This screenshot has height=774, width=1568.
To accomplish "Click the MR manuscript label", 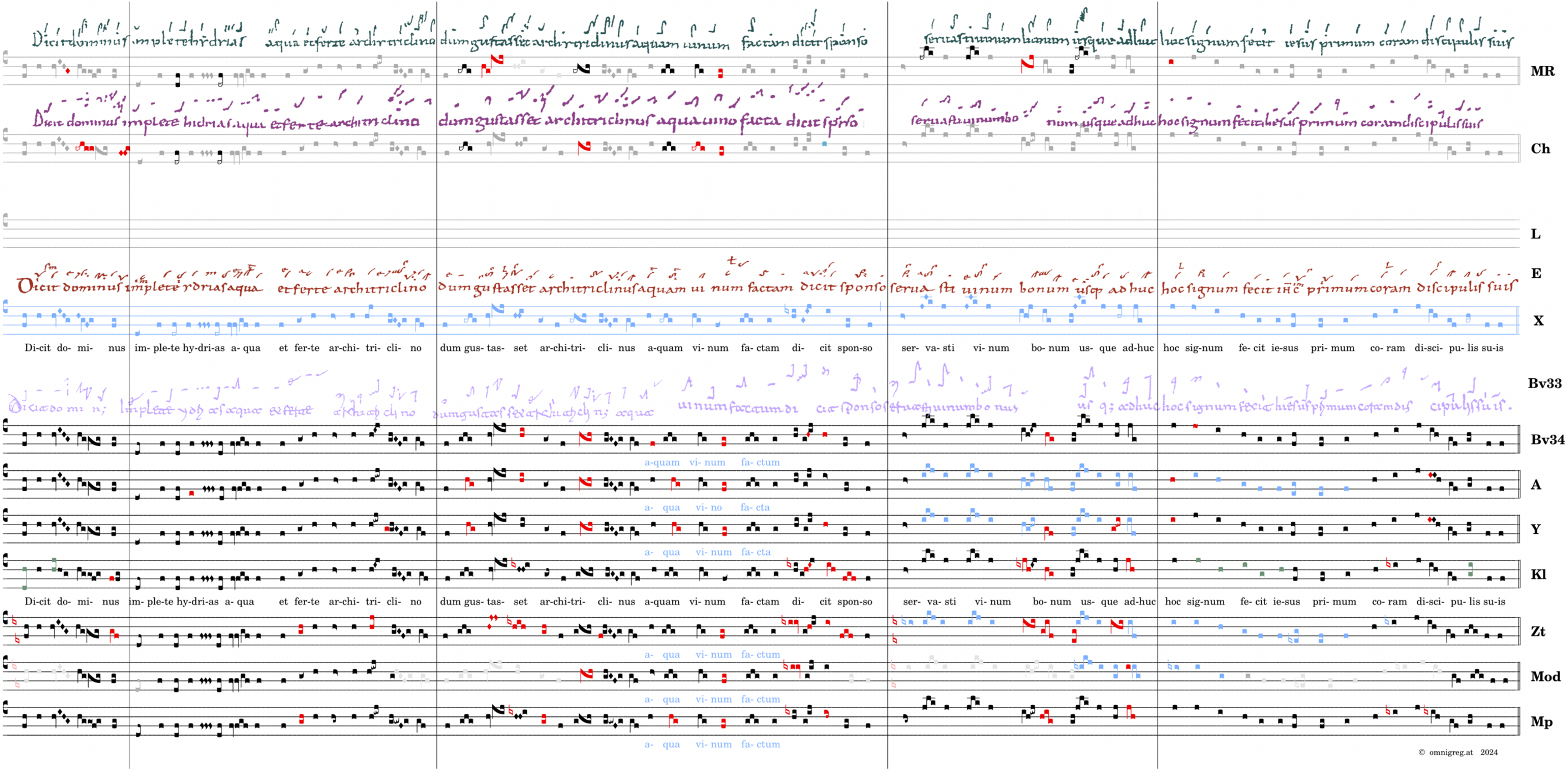I will click(1542, 71).
